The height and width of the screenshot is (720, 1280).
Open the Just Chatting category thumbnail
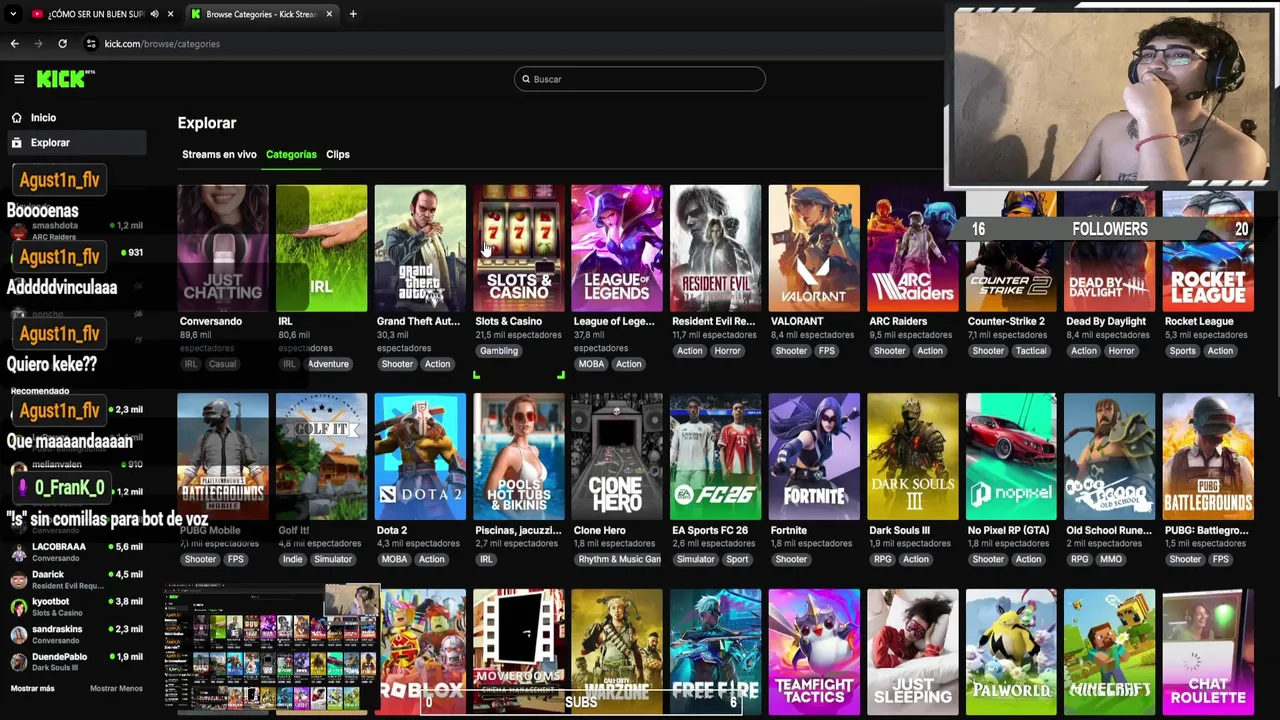pyautogui.click(x=223, y=247)
